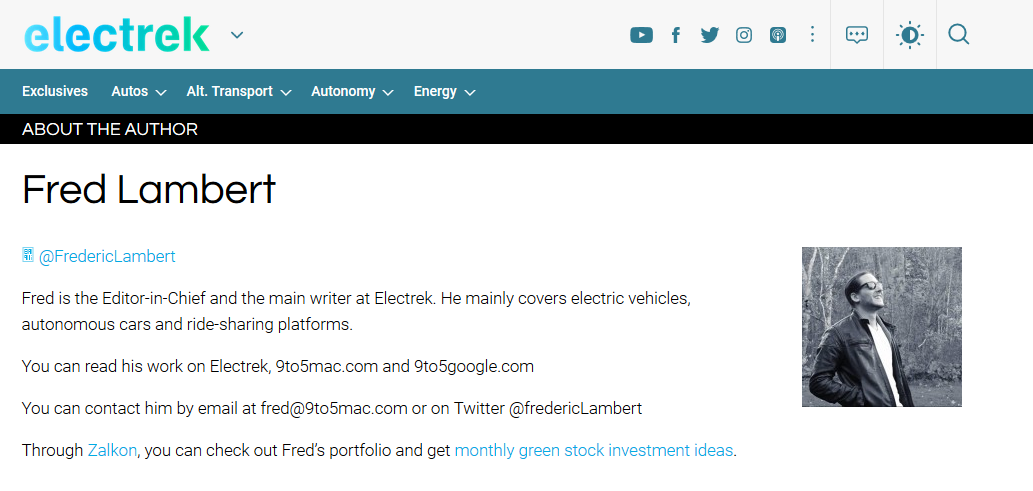The width and height of the screenshot is (1033, 491).
Task: Expand the Autos dropdown menu
Action: coord(138,91)
